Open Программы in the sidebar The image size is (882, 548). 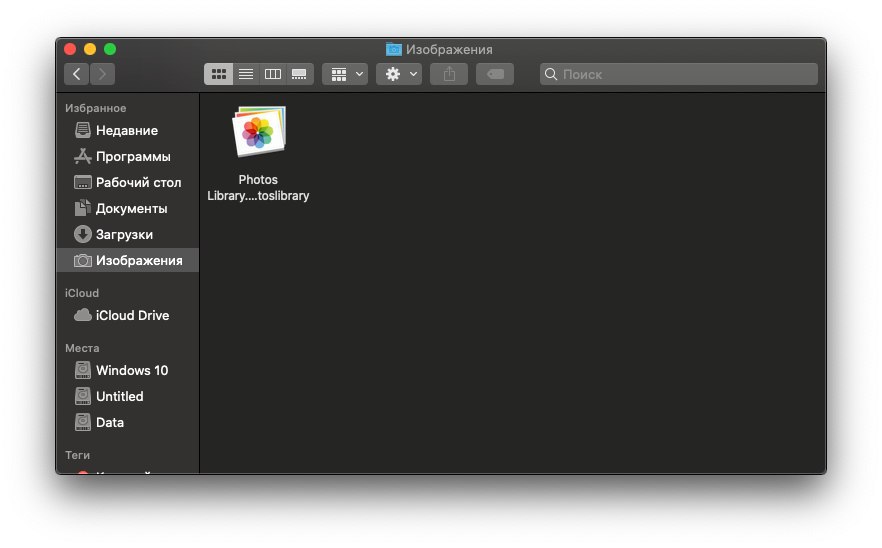pos(128,156)
